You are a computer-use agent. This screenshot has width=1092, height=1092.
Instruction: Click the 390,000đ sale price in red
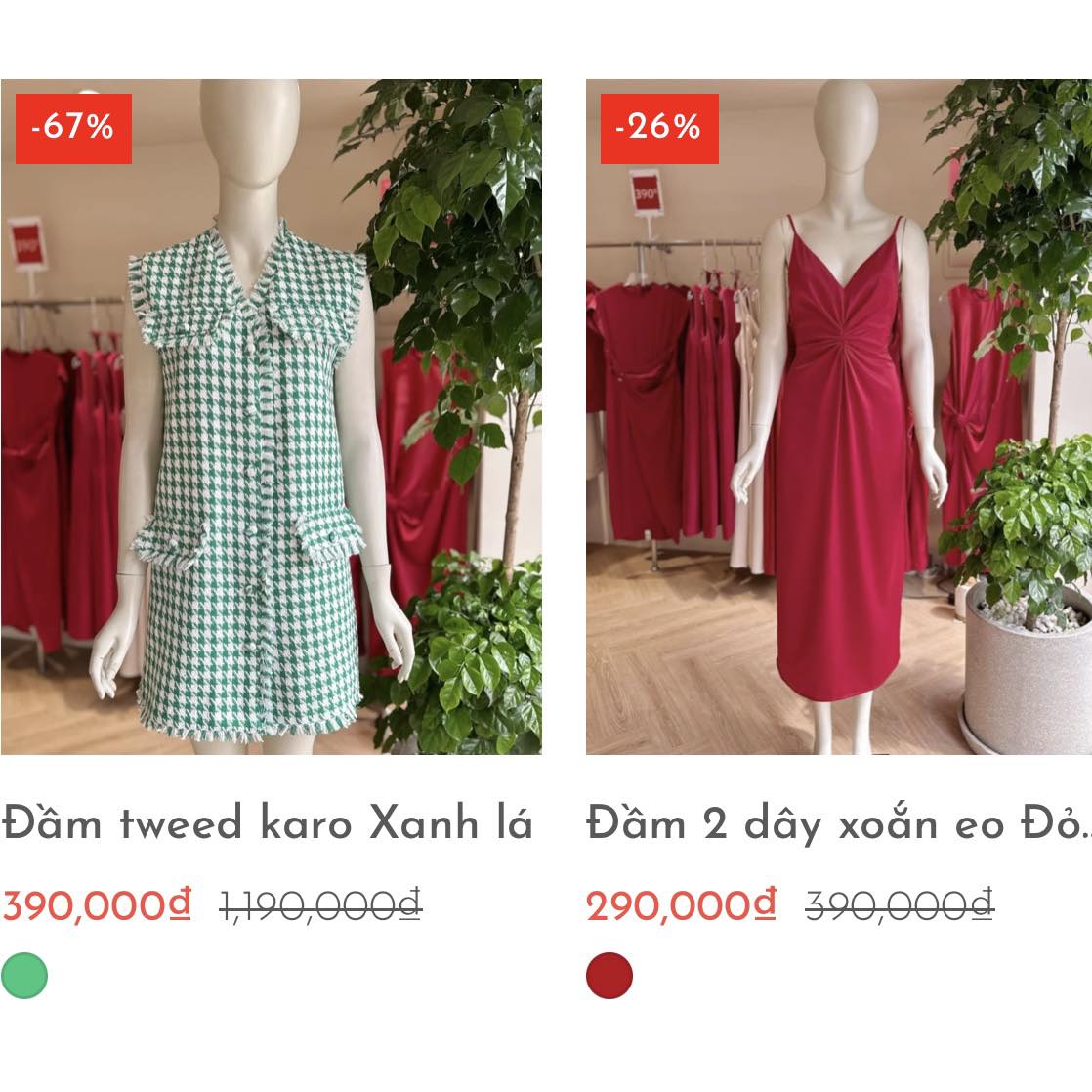(x=96, y=905)
